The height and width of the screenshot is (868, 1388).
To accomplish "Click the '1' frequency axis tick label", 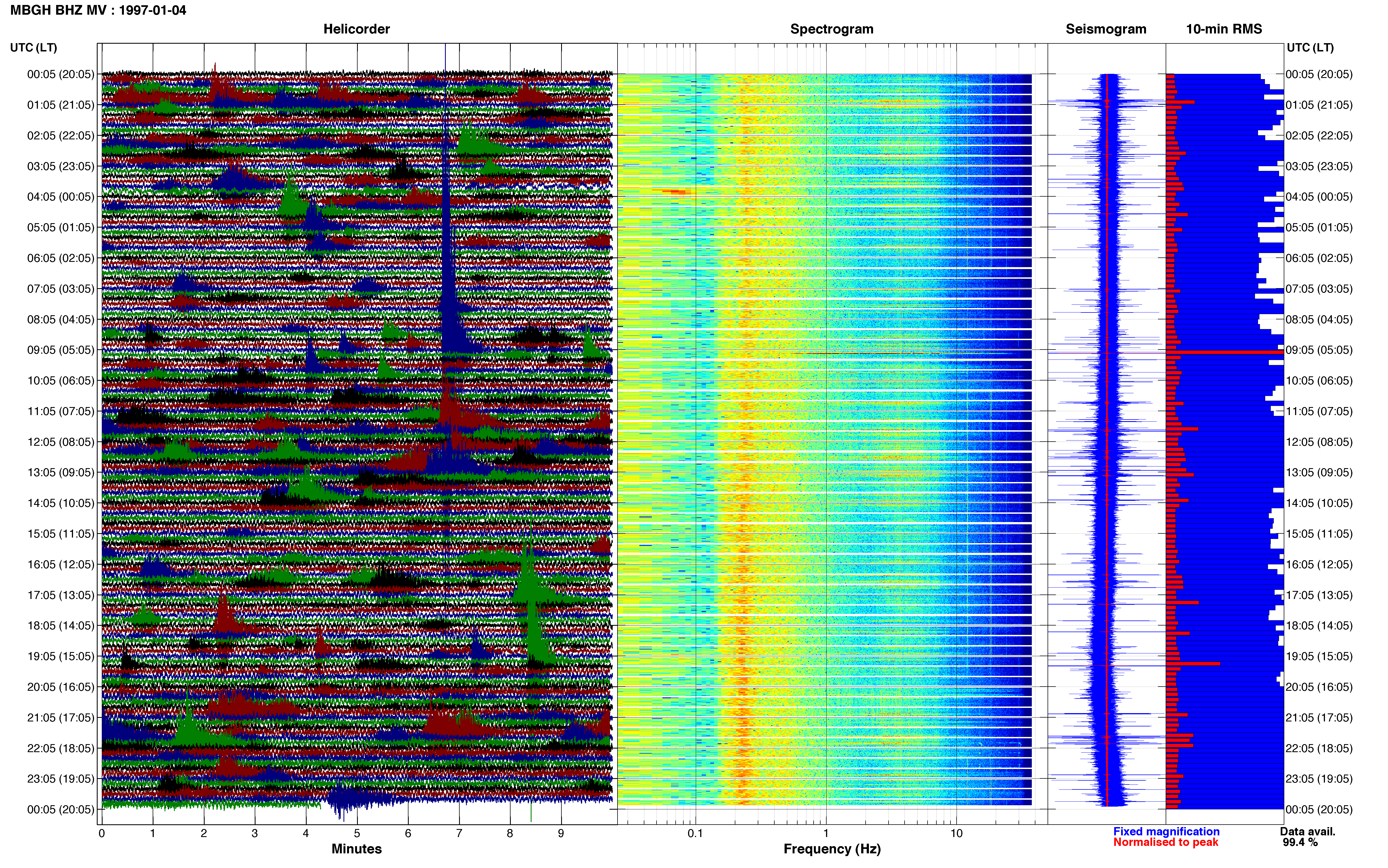I will pyautogui.click(x=826, y=833).
